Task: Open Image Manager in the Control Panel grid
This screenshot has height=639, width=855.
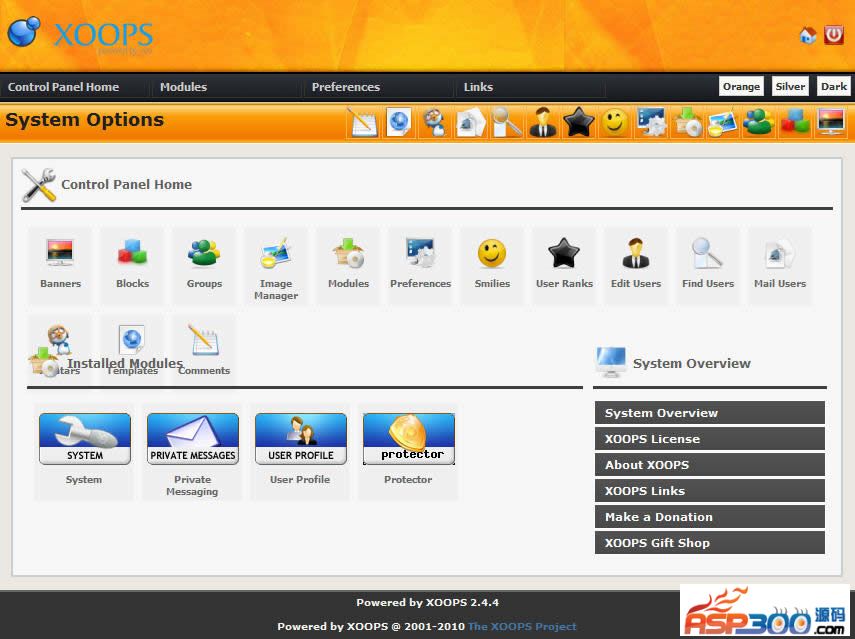Action: [276, 267]
